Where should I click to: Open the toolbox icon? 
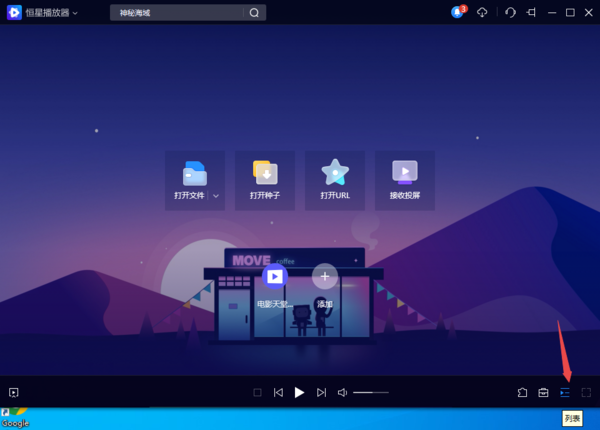(543, 393)
